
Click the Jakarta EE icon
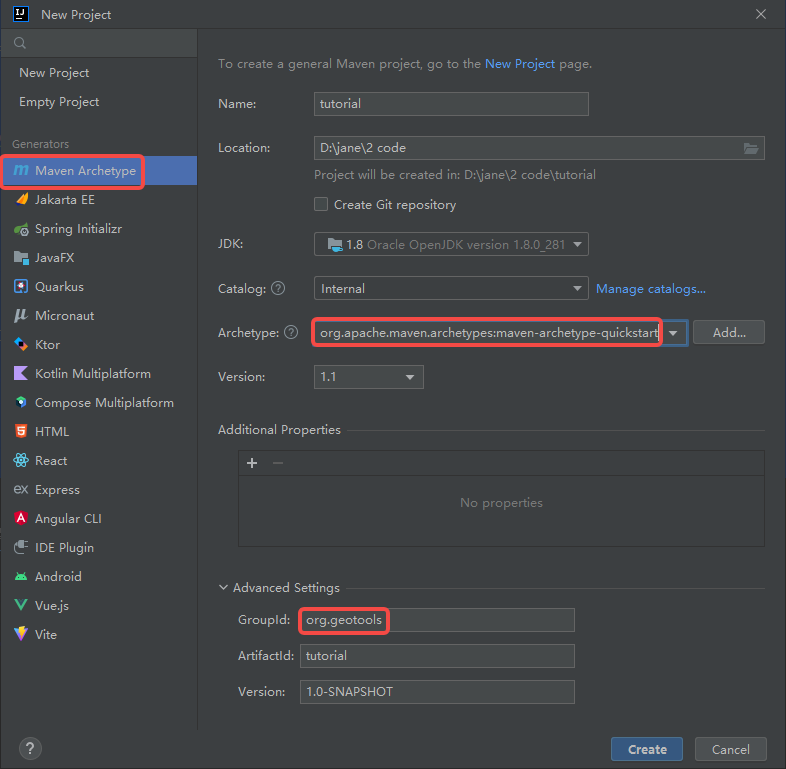22,200
